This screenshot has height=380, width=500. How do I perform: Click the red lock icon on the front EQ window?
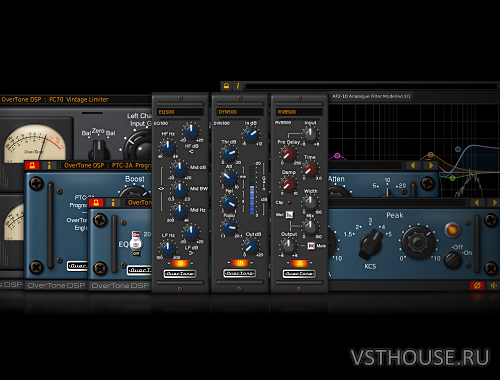(x=96, y=203)
